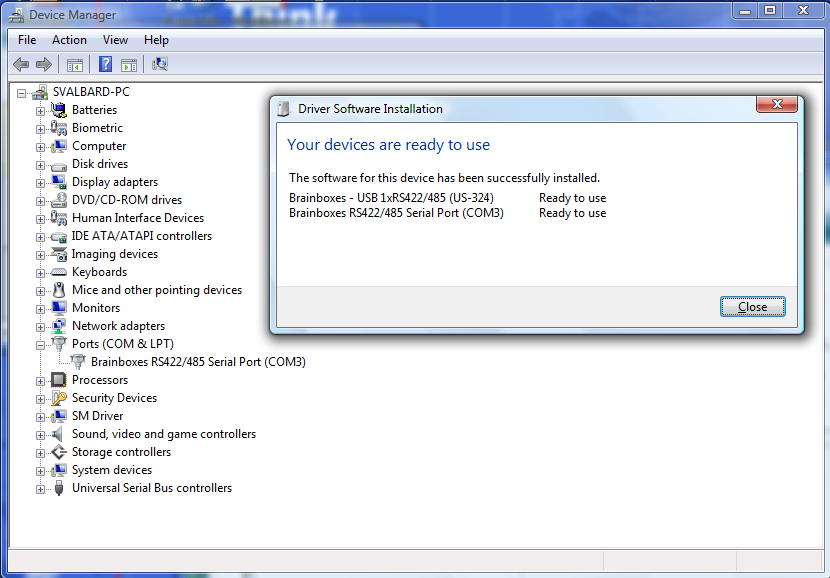Image resolution: width=830 pixels, height=578 pixels.
Task: Click the Batteries category icon
Action: click(x=59, y=110)
